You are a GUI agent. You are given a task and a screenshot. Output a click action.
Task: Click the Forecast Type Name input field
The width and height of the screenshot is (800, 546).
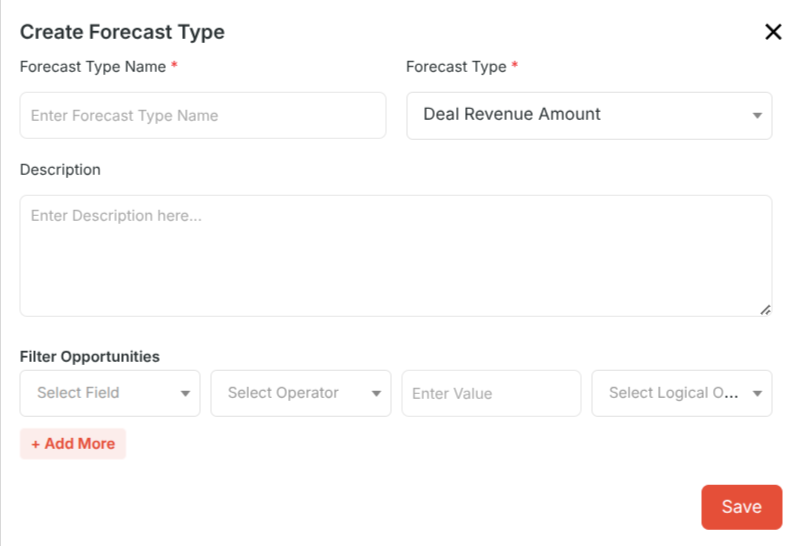pyautogui.click(x=203, y=115)
